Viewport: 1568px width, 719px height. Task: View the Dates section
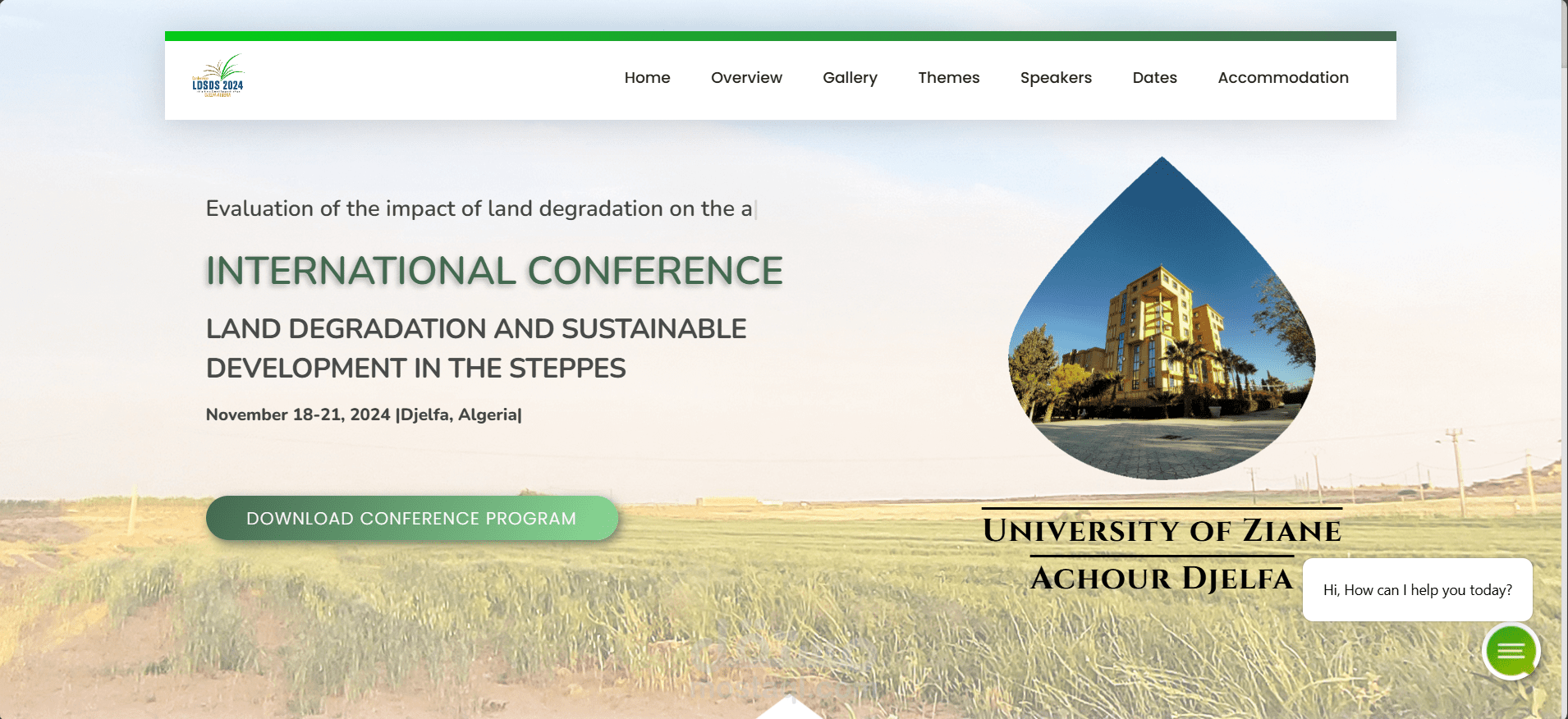[x=1154, y=78]
